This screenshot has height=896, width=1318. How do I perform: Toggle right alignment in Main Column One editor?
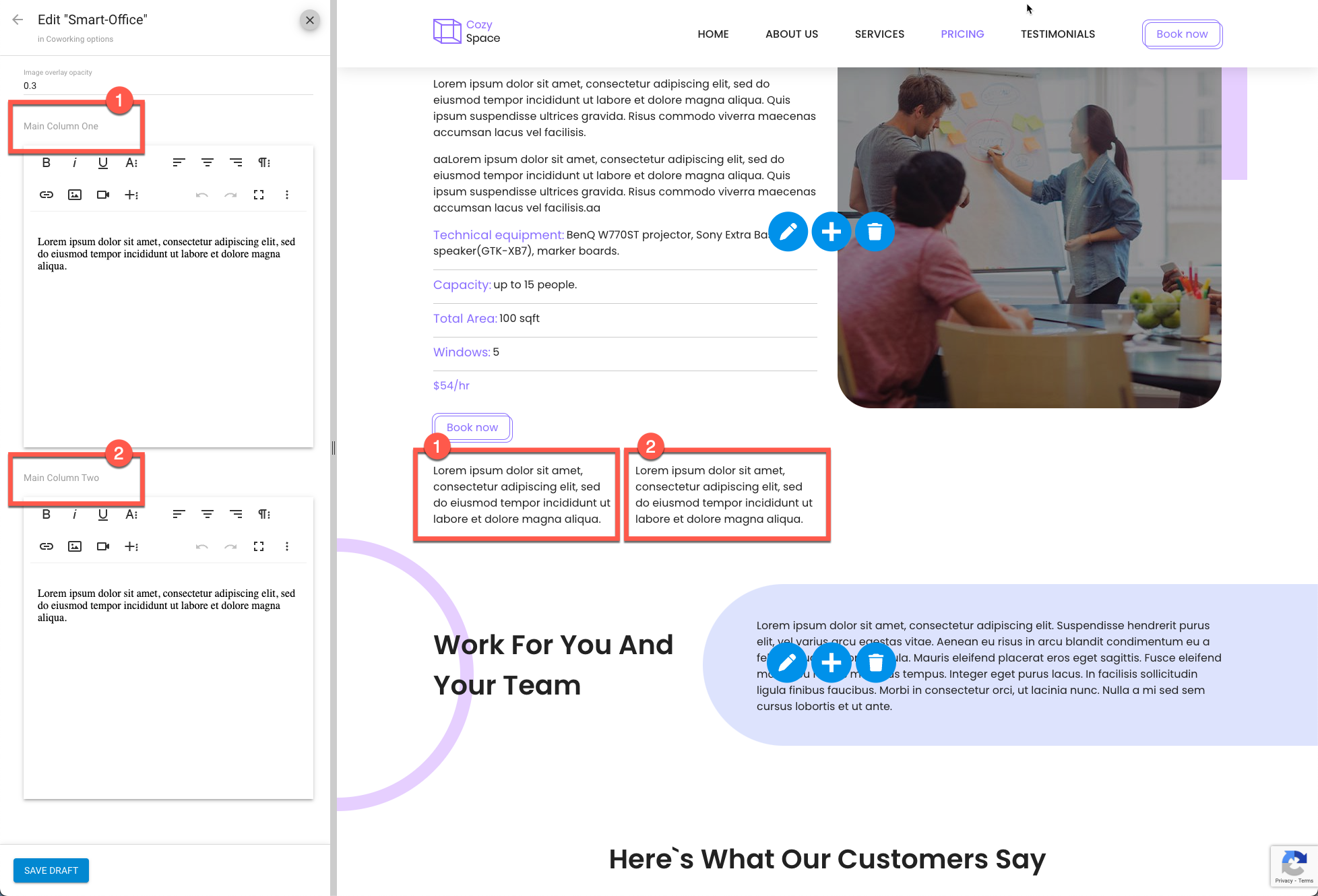[x=236, y=162]
